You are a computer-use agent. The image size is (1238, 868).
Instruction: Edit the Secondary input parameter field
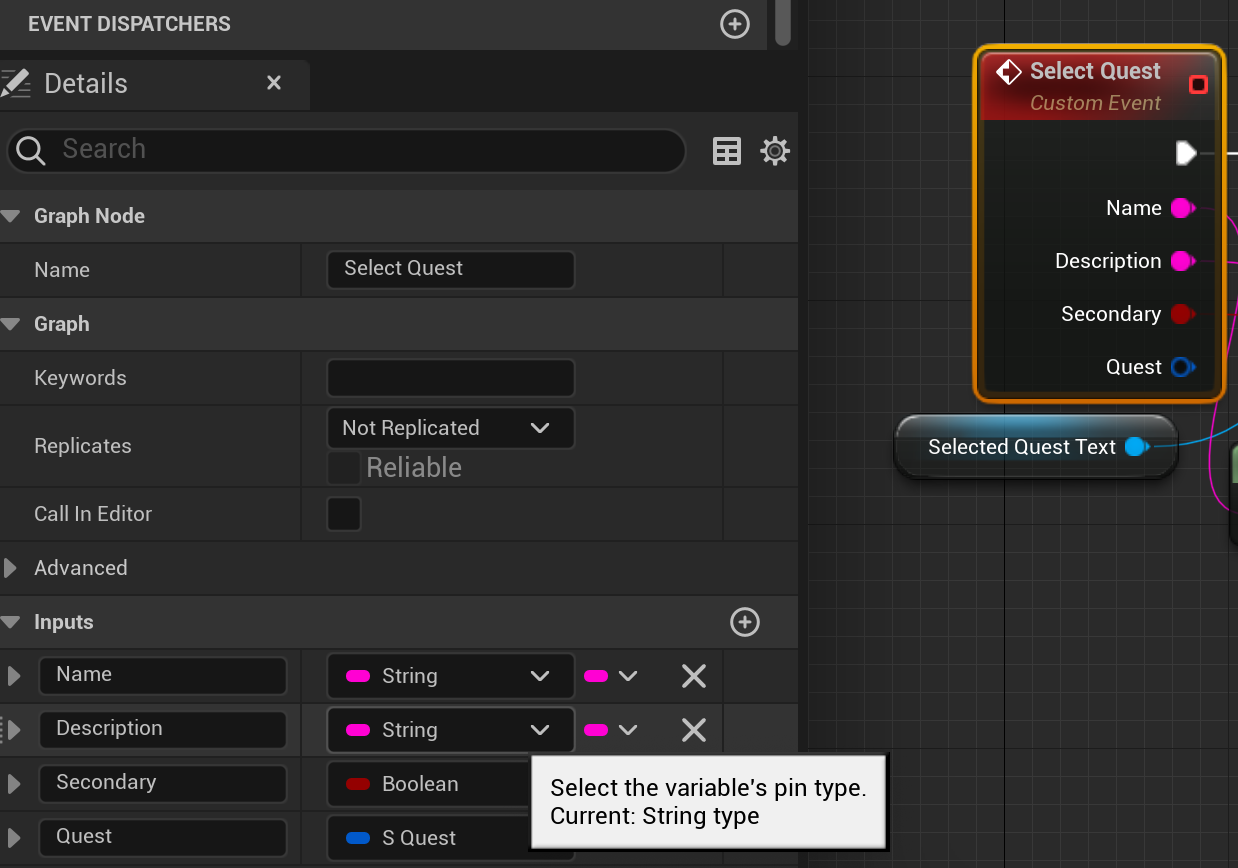(x=163, y=784)
